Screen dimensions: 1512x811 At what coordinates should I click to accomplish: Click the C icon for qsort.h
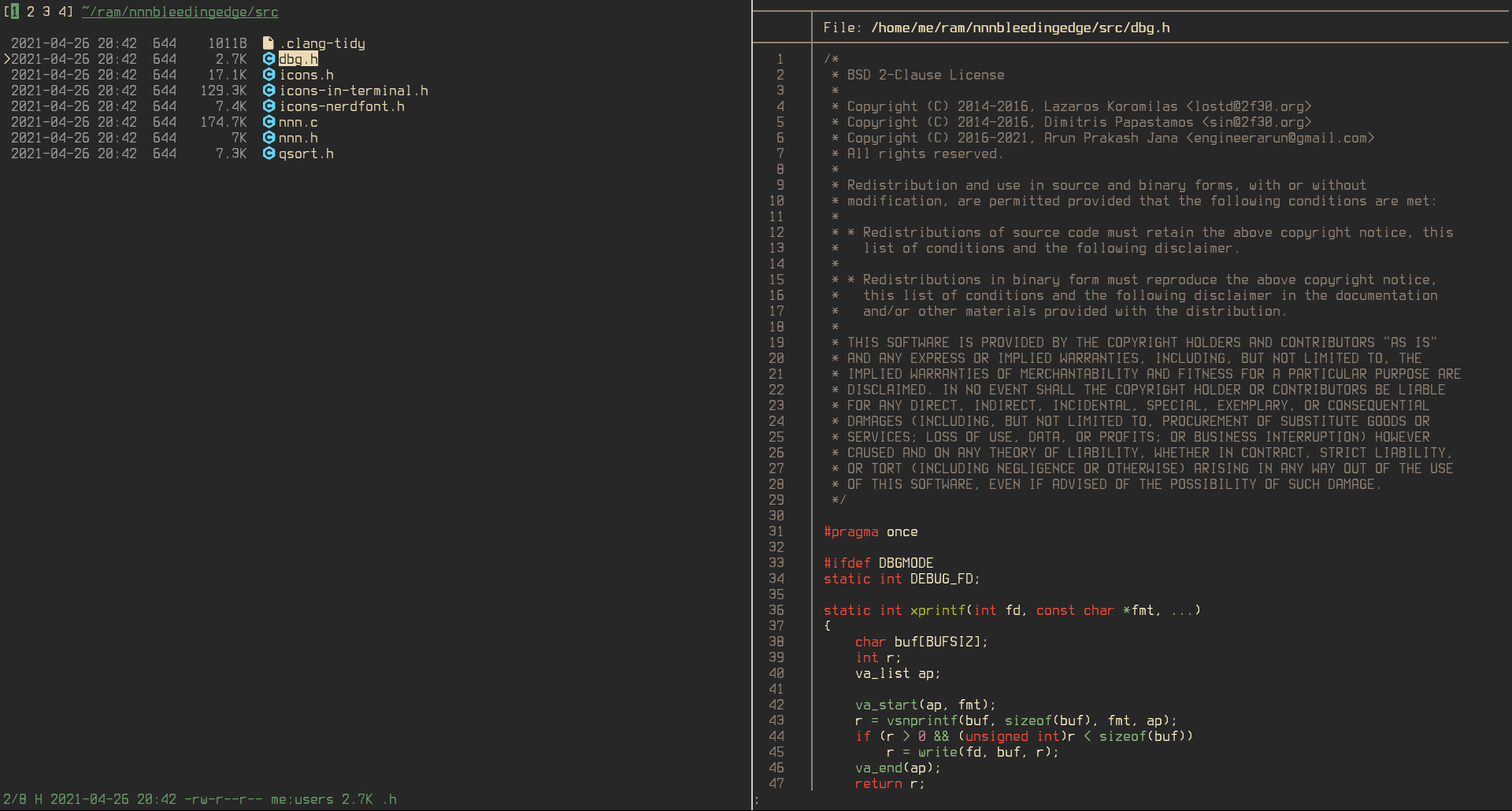(269, 154)
